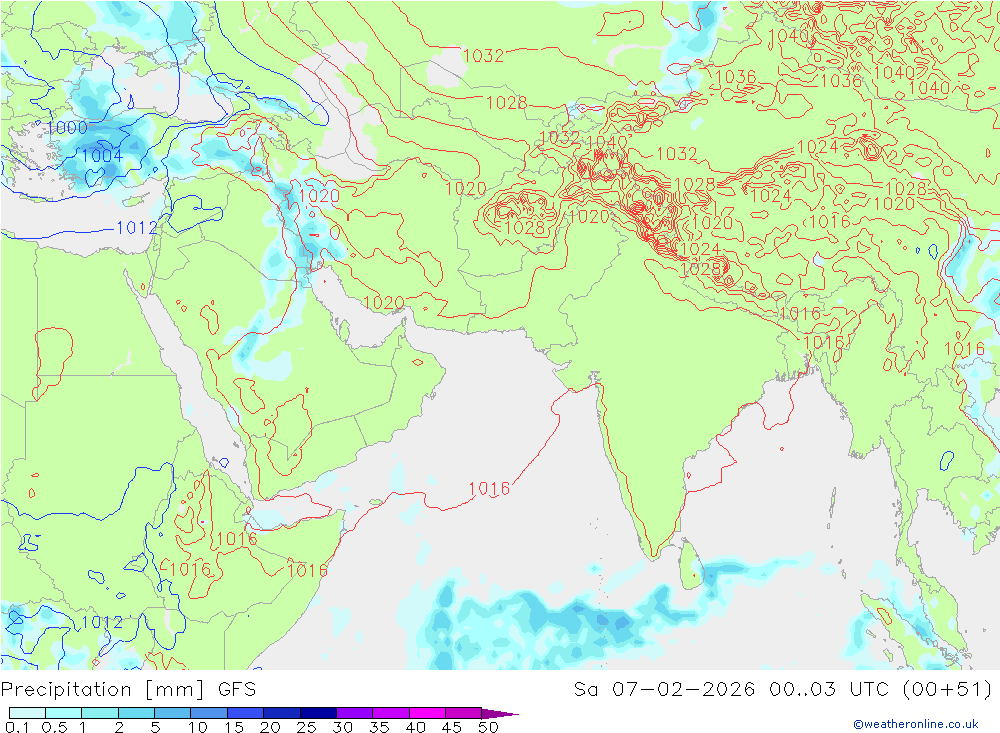The image size is (1000, 733).
Task: Click the lightest 0.1–0.5 mm legend swatch
Action: click(x=27, y=713)
